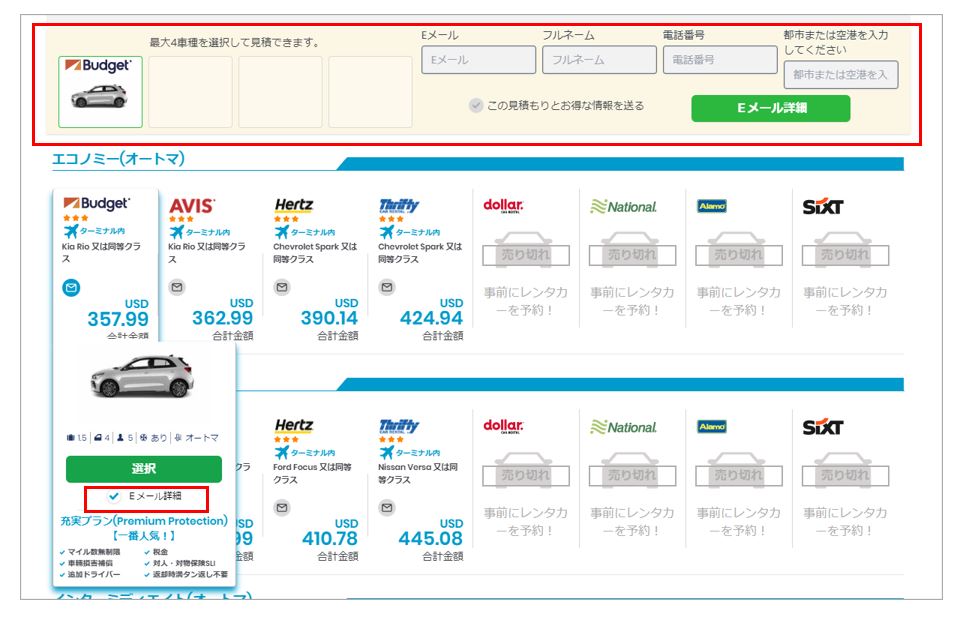Click the green 選択 button on the Budget card
Image resolution: width=967 pixels, height=623 pixels.
tap(144, 469)
